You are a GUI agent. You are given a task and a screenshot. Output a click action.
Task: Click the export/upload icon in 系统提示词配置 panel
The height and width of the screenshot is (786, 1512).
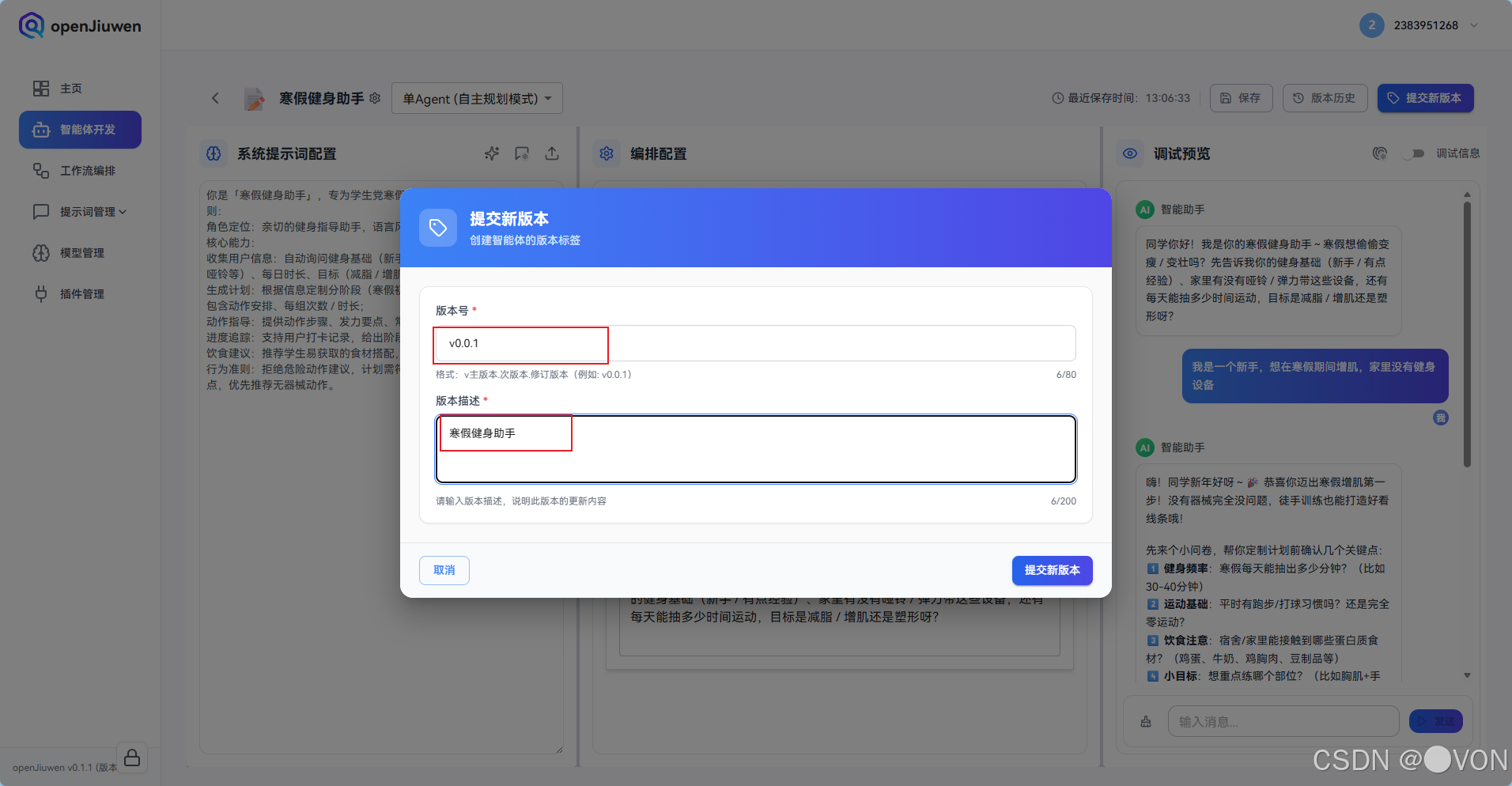(552, 153)
